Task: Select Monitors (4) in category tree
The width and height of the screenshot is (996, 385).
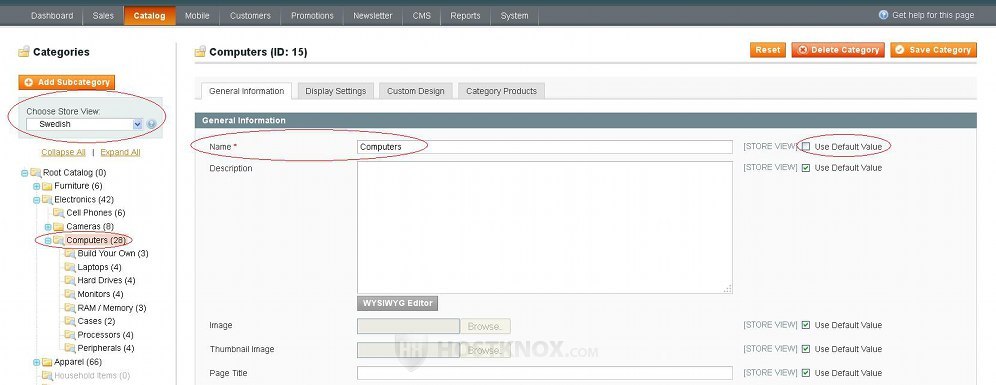Action: coord(100,294)
